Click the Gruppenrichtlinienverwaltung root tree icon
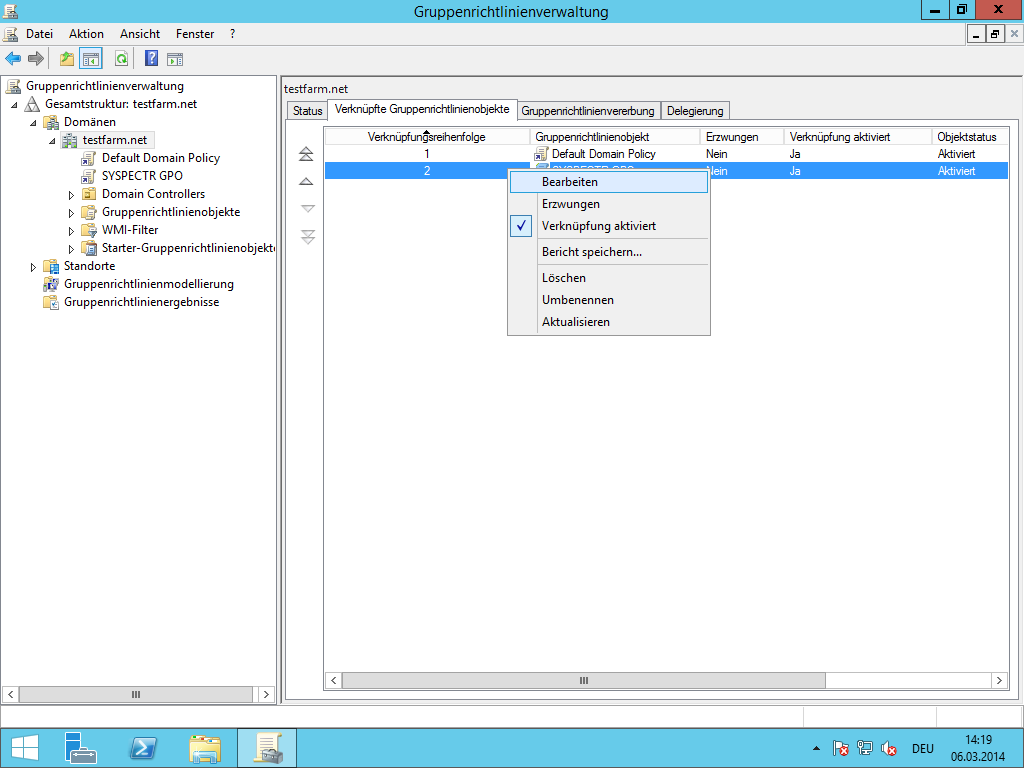 (x=13, y=86)
